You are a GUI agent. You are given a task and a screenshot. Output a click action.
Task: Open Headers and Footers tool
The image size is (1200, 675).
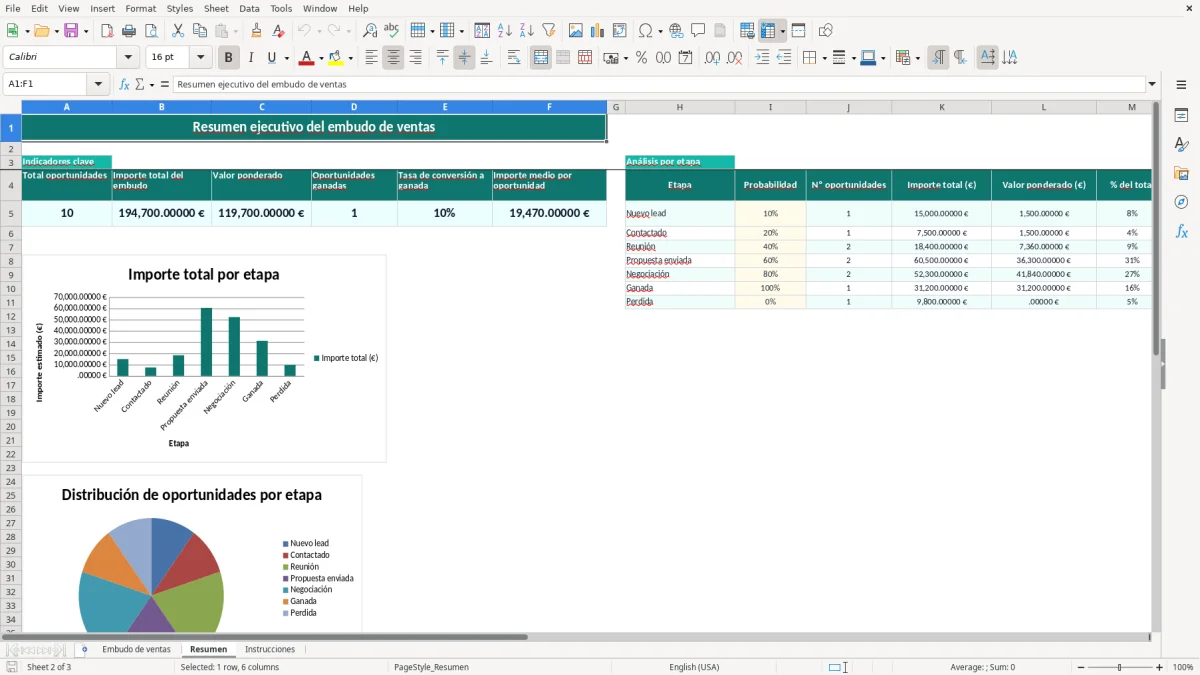point(720,31)
